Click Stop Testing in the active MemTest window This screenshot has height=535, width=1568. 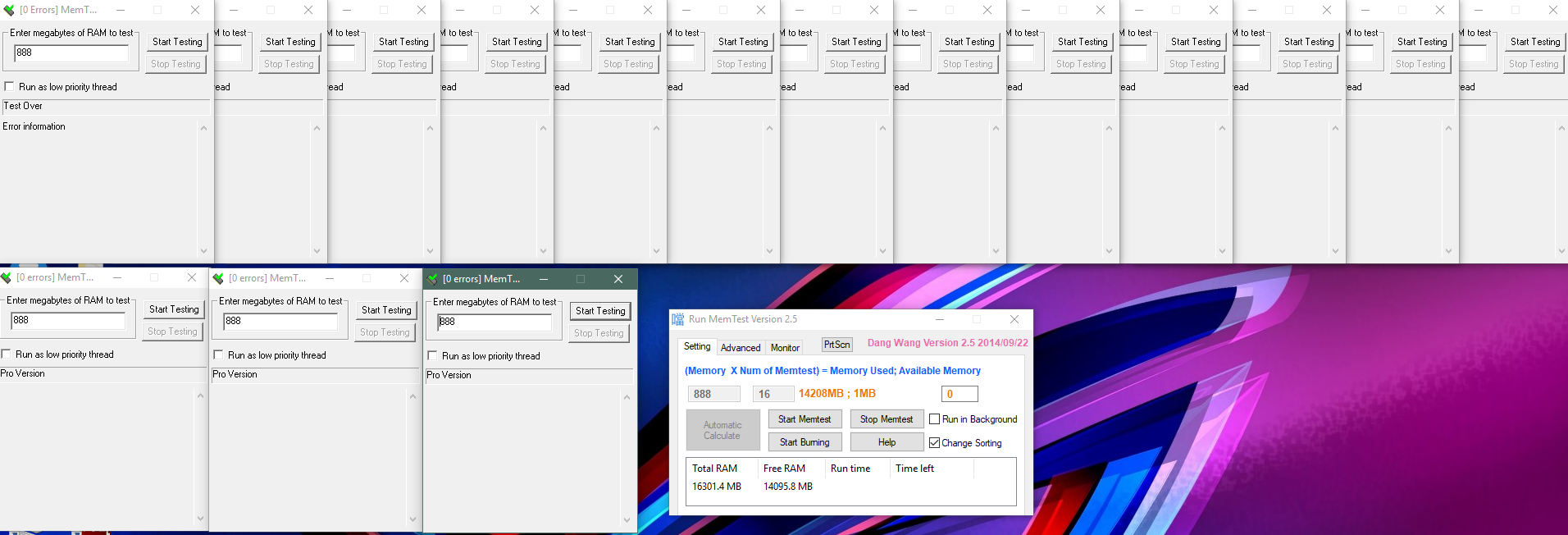pyautogui.click(x=599, y=333)
